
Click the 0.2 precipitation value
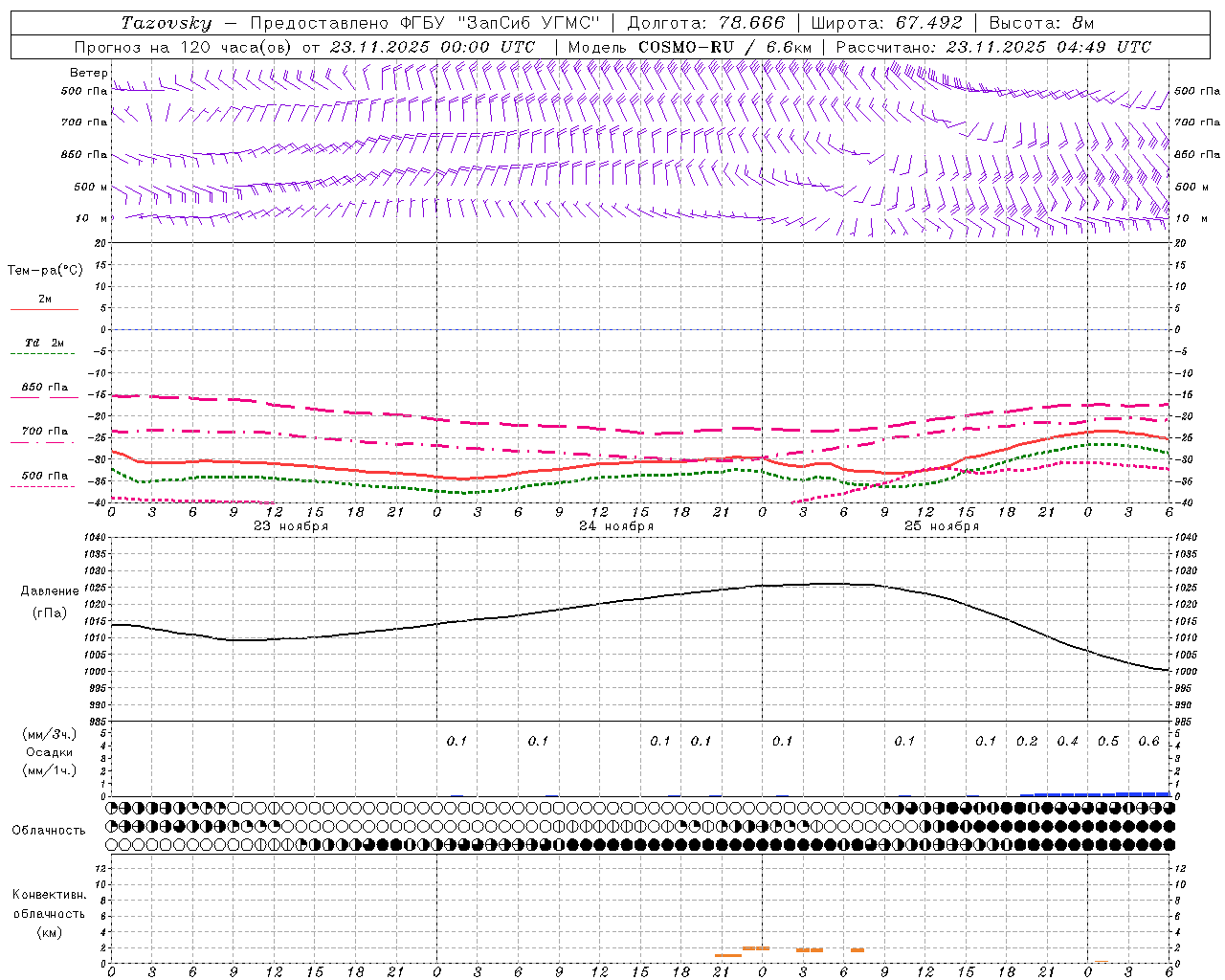(x=1027, y=741)
